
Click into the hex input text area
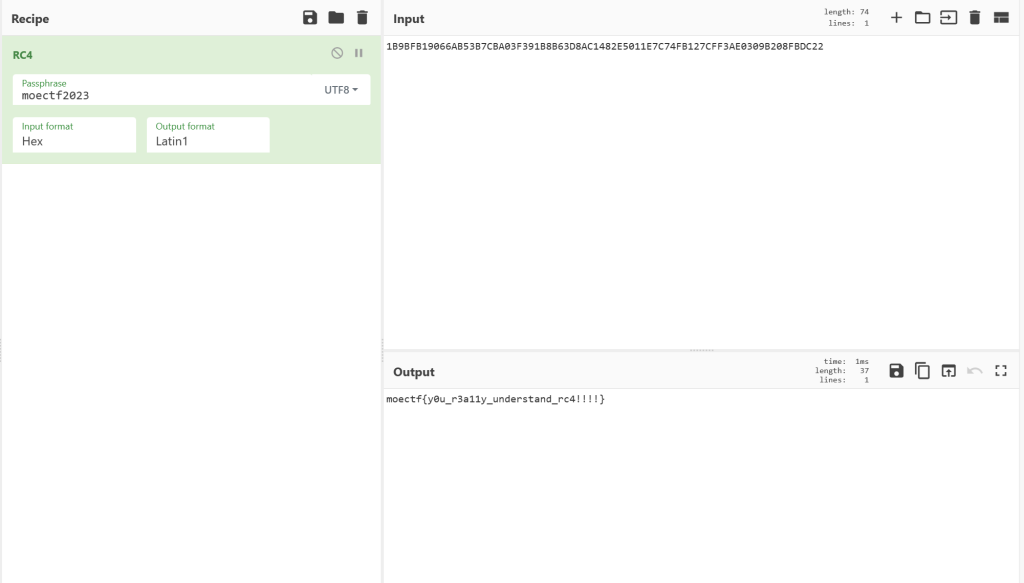700,180
